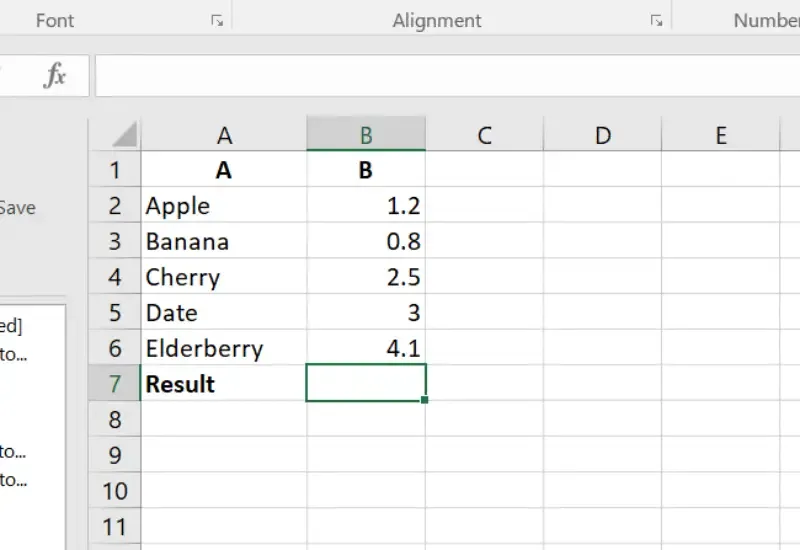Click the Elderberry cell

coord(224,349)
